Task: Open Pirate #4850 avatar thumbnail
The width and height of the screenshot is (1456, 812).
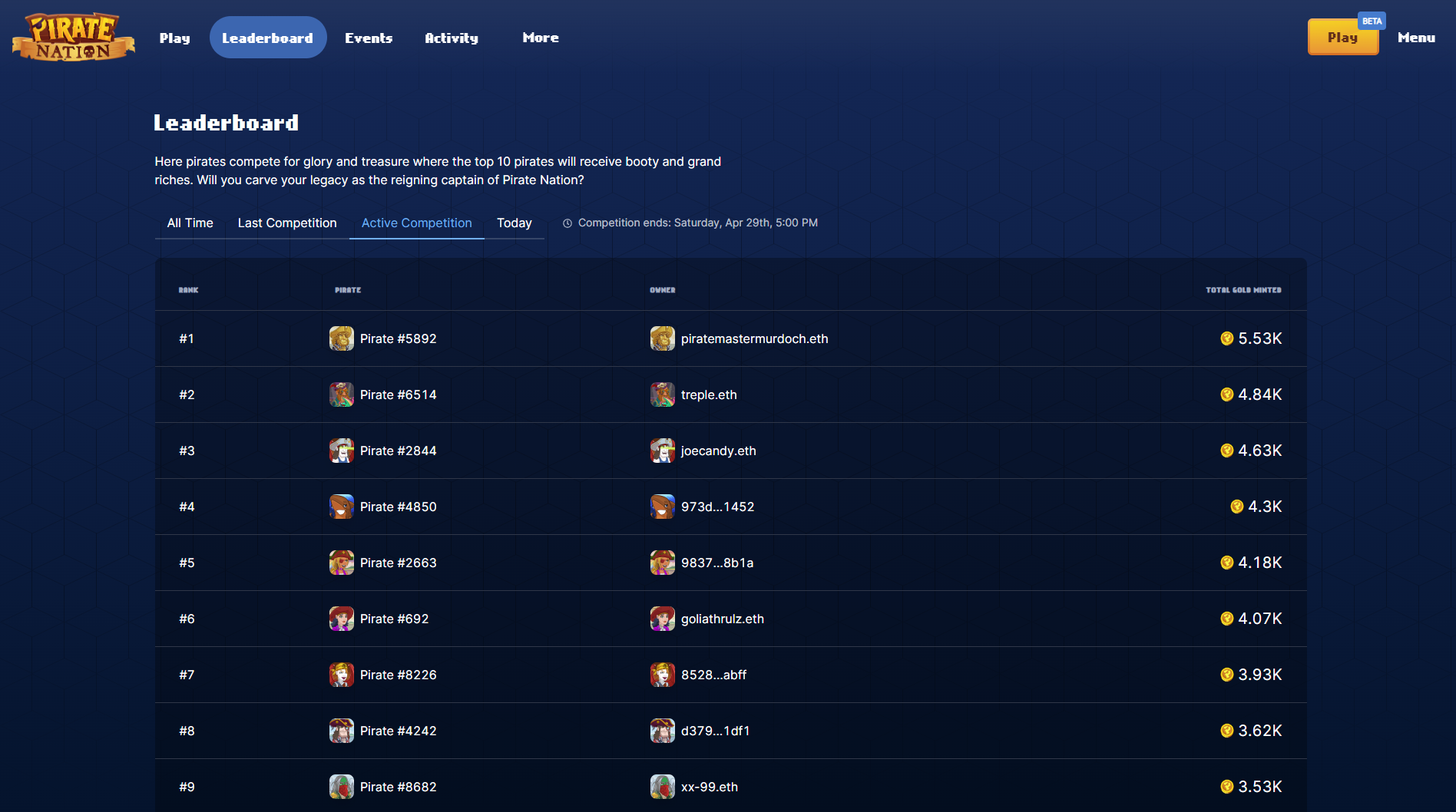Action: 341,507
